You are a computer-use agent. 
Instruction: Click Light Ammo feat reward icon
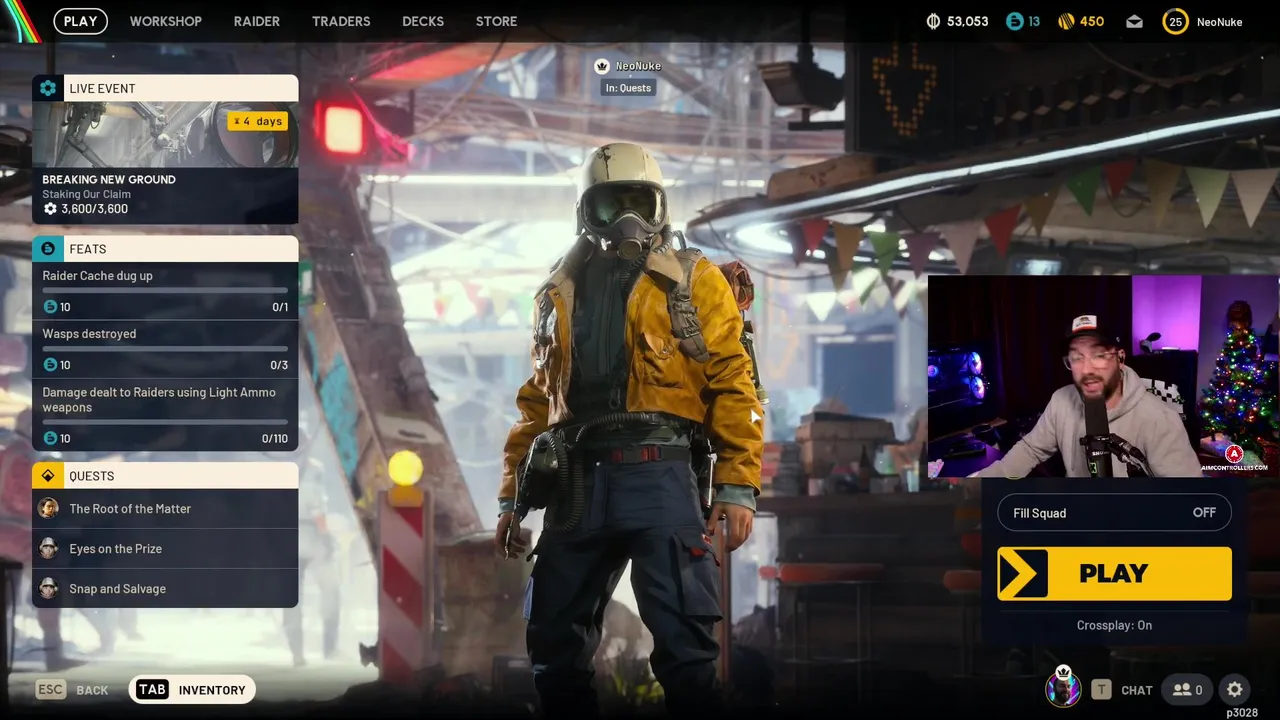coord(50,438)
